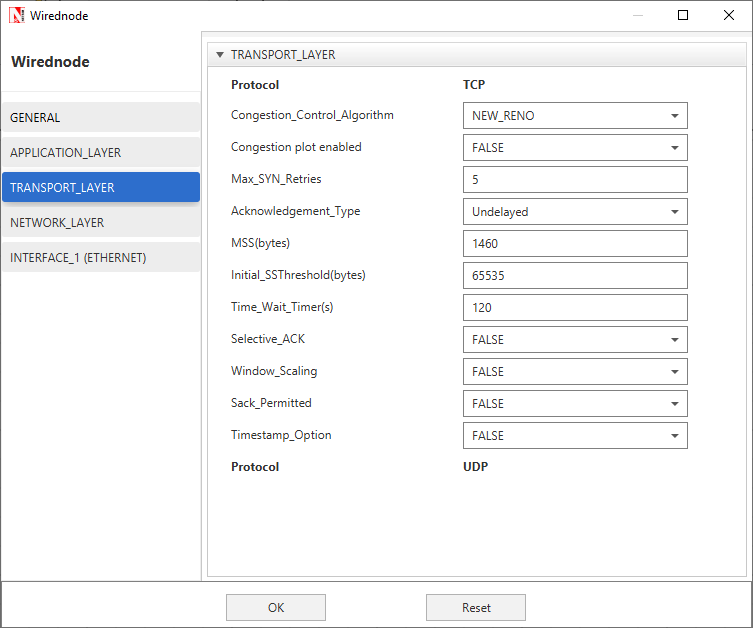The height and width of the screenshot is (628, 753).
Task: Open the Timestamp_Option dropdown
Action: point(575,436)
